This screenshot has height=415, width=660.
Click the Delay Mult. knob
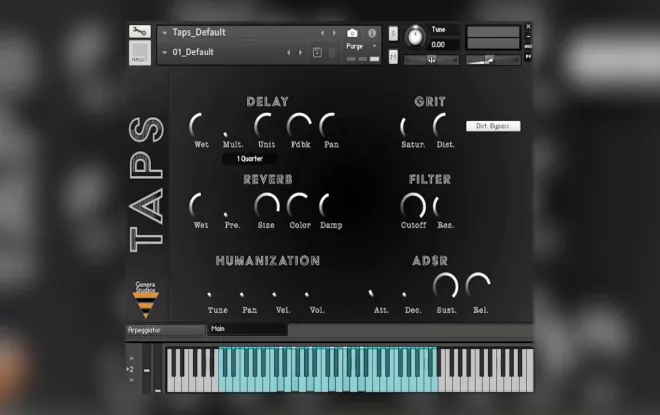click(x=232, y=126)
